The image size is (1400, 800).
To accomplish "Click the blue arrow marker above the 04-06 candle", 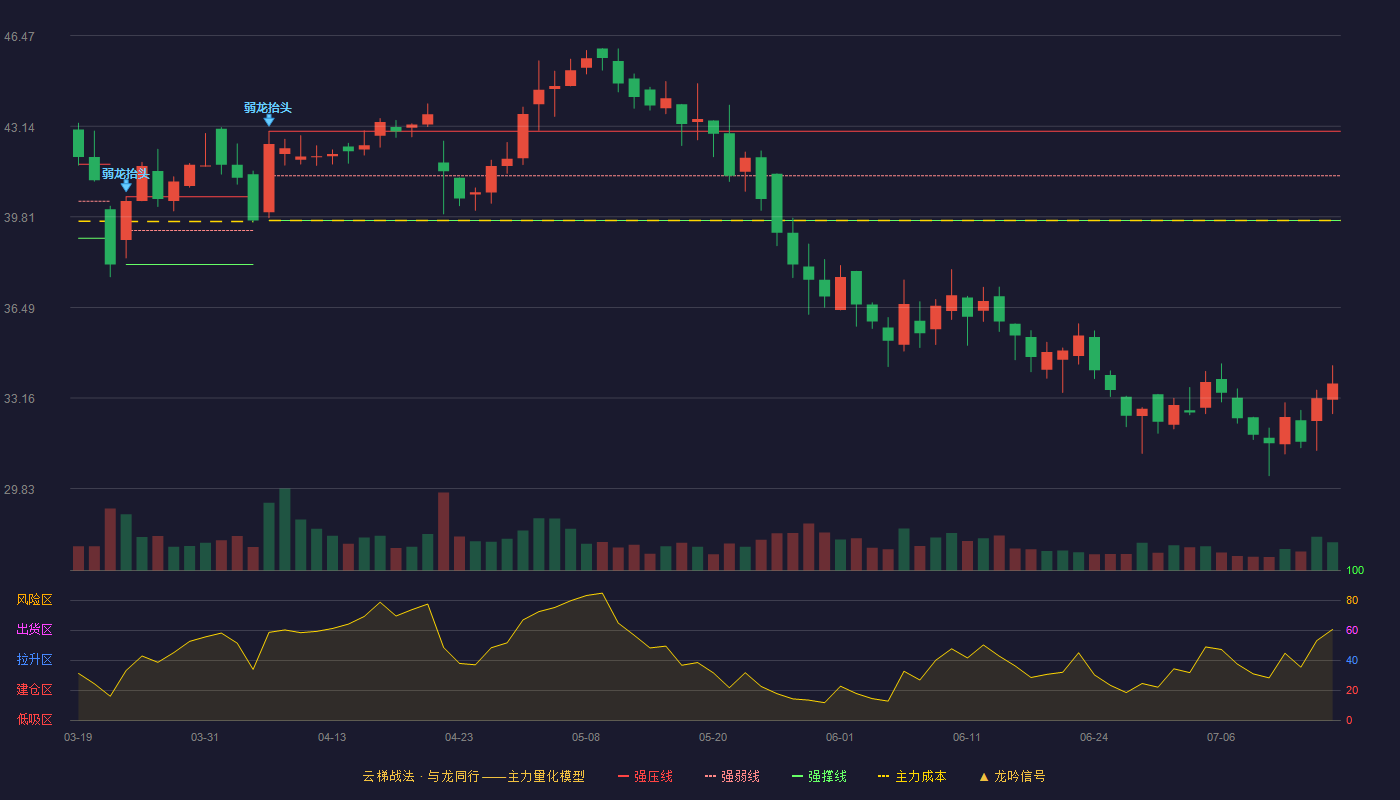I will click(269, 120).
